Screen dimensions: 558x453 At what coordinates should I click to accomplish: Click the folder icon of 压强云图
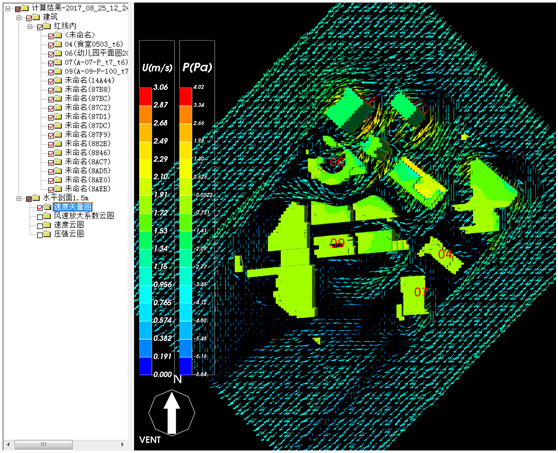click(47, 234)
